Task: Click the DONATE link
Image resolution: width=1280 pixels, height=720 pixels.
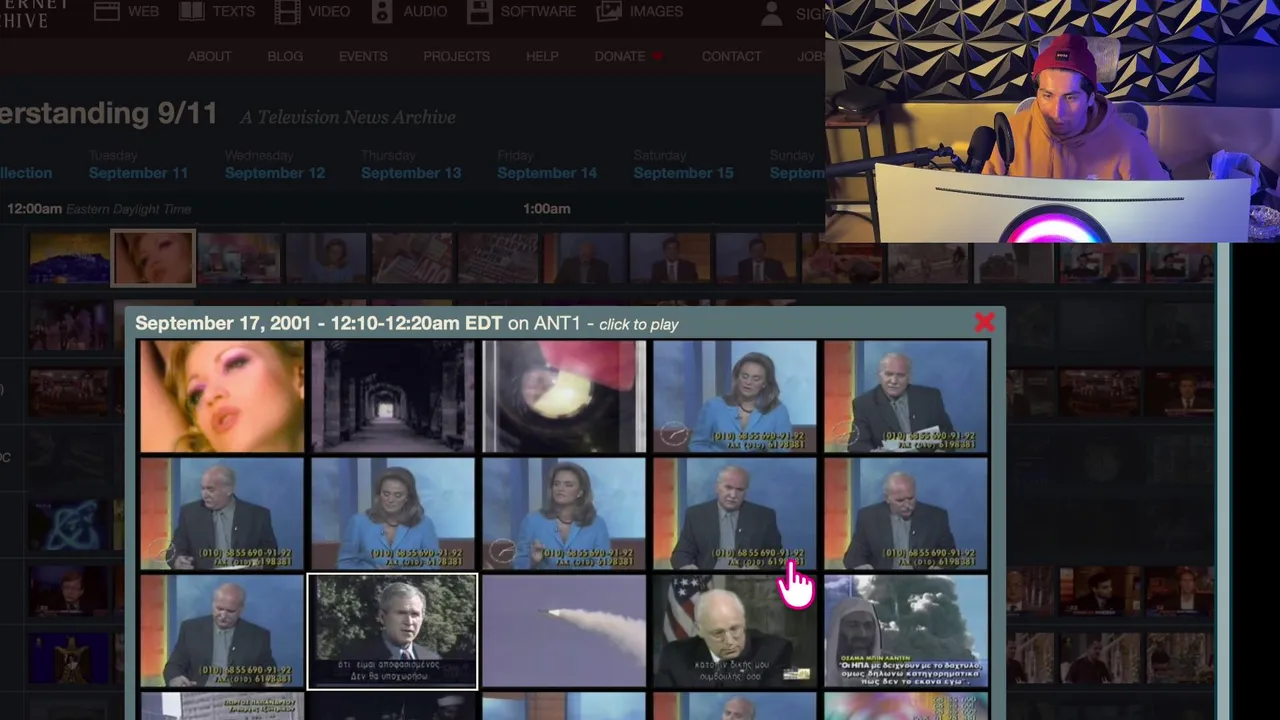Action: [620, 56]
